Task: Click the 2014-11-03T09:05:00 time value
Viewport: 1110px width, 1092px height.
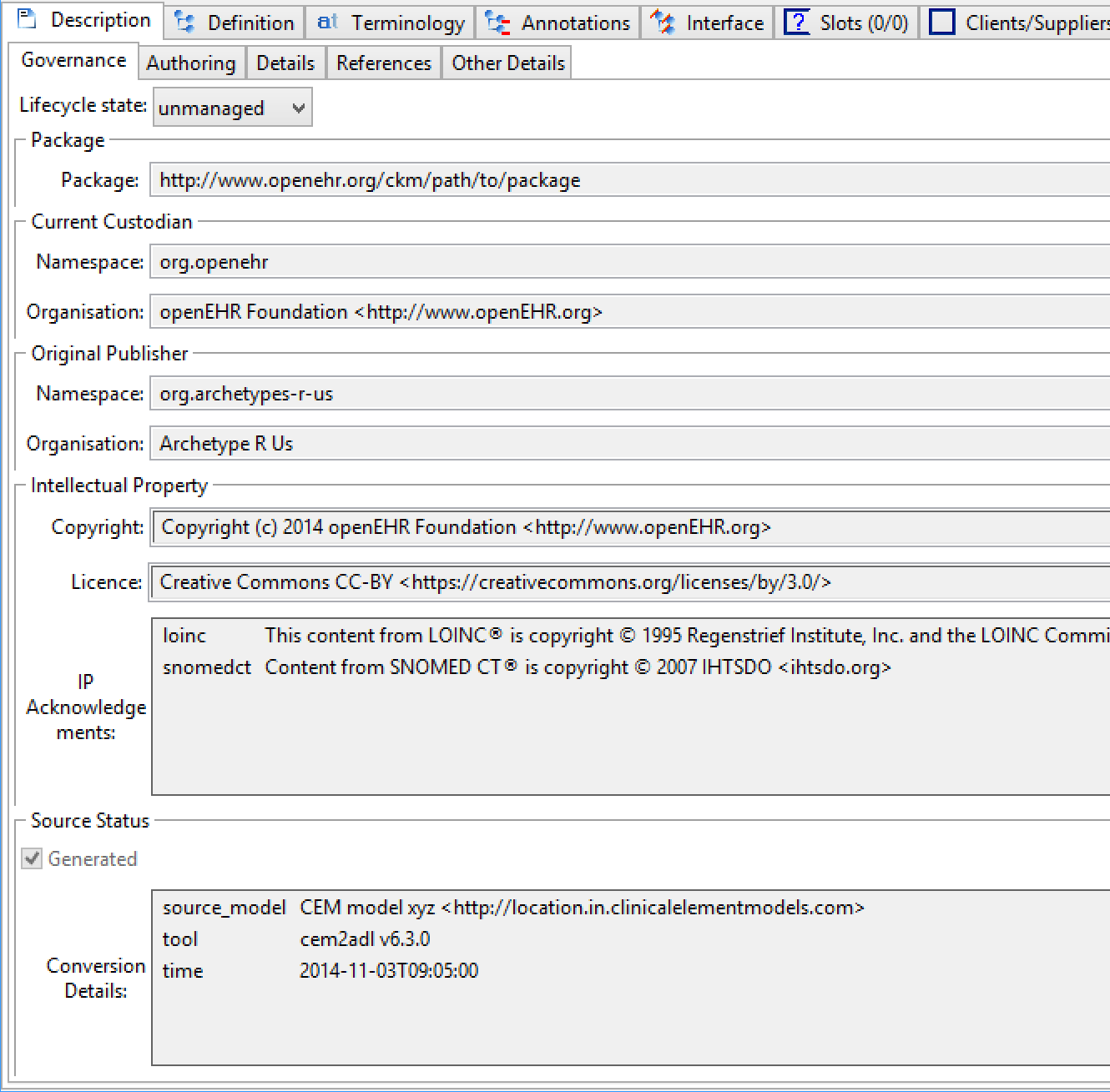Action: click(389, 971)
